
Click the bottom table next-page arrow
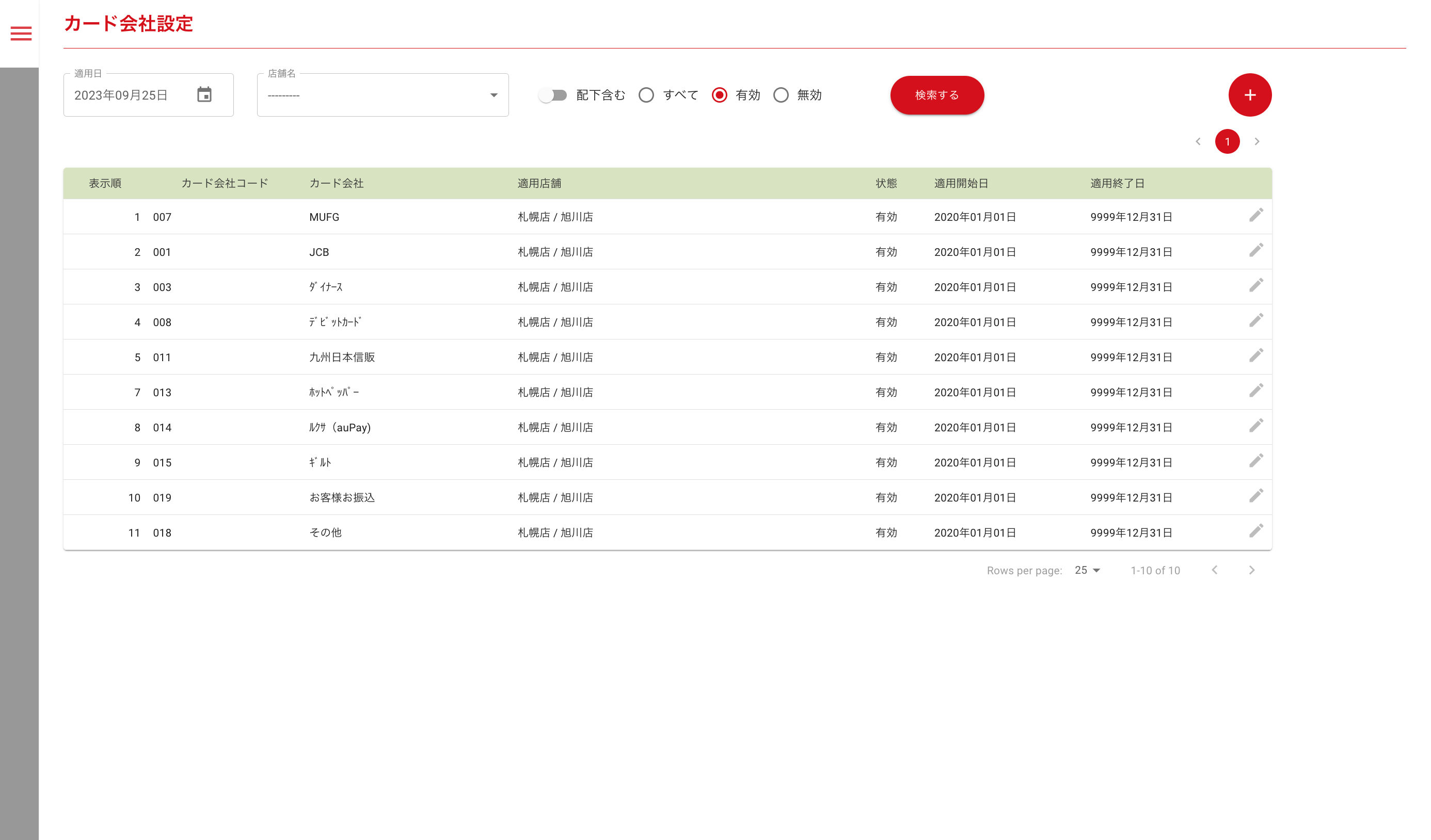1251,570
